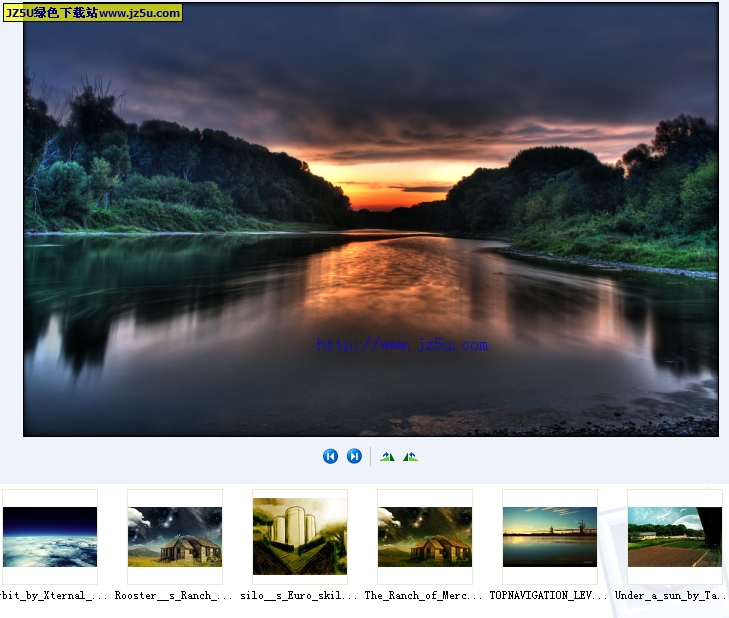Rotate image counterclockwise icon
The width and height of the screenshot is (729, 618).
click(411, 457)
